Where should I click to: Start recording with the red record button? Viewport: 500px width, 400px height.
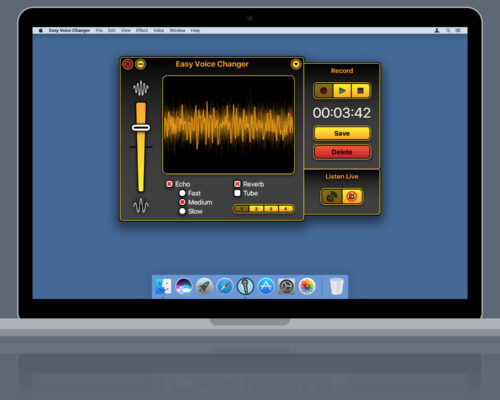click(x=323, y=91)
